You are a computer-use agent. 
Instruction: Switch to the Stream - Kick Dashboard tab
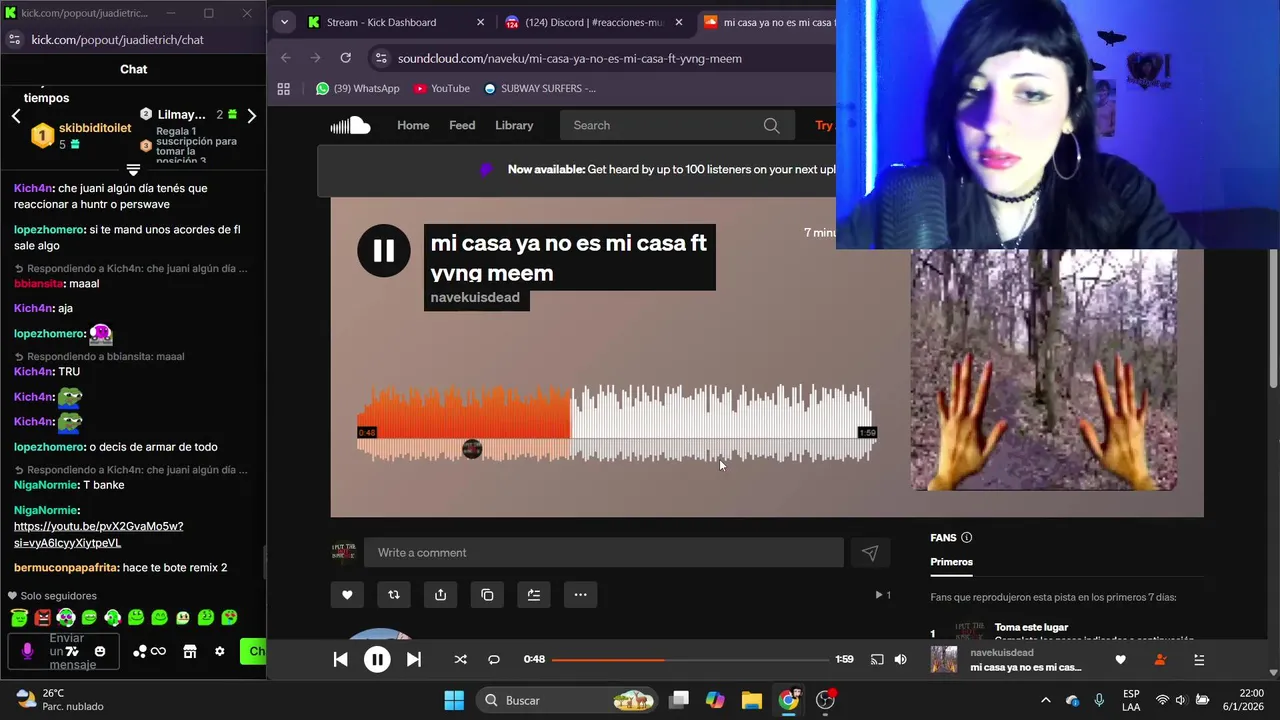pos(382,22)
